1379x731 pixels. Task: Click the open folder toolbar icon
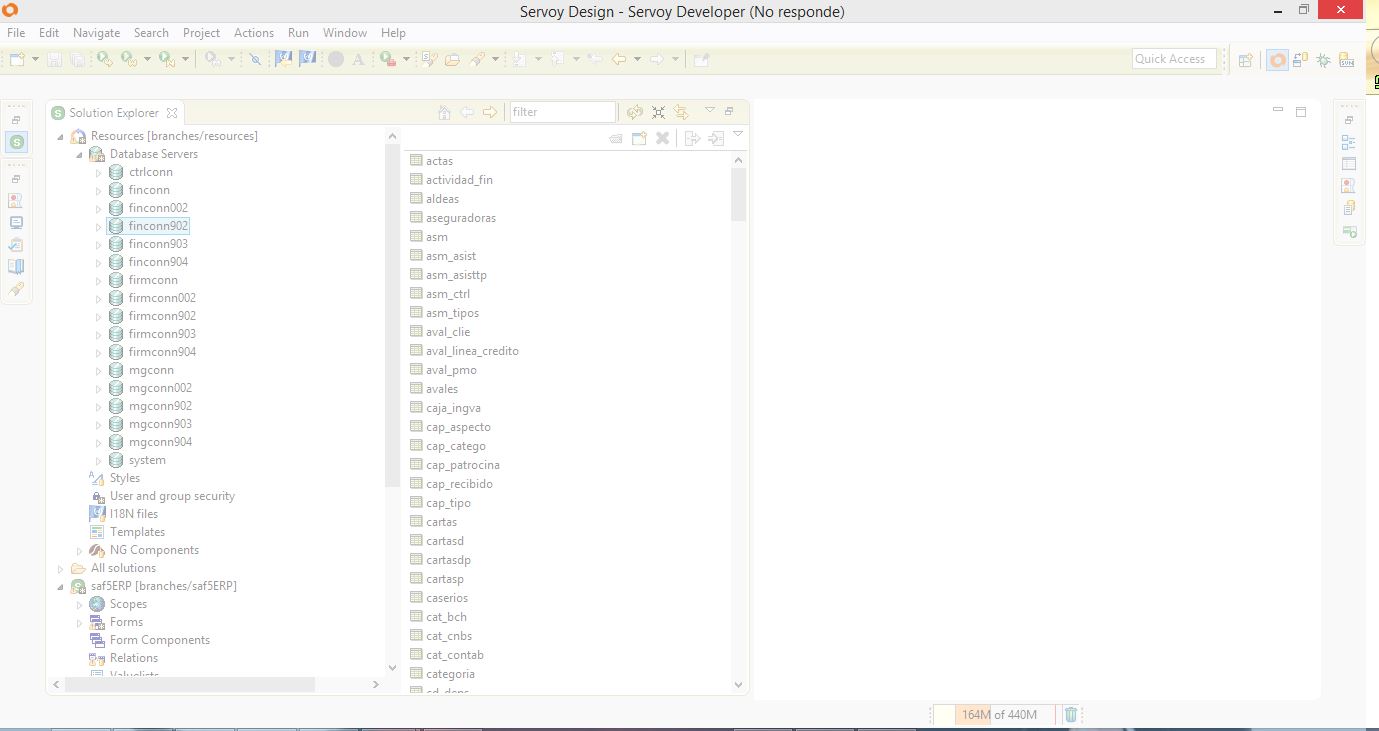click(452, 59)
